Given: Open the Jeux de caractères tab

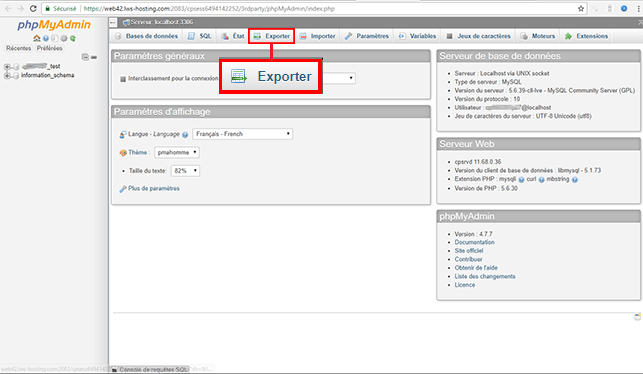Looking at the screenshot, I should [x=479, y=36].
